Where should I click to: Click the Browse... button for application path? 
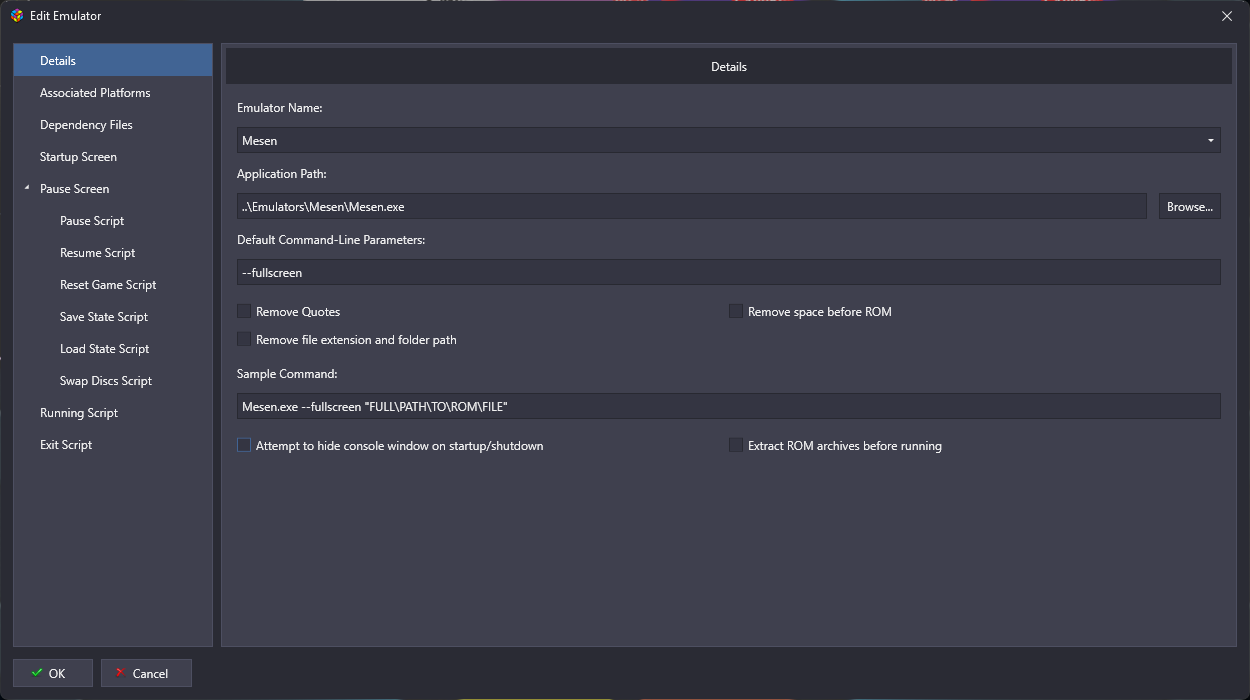[x=1190, y=207]
